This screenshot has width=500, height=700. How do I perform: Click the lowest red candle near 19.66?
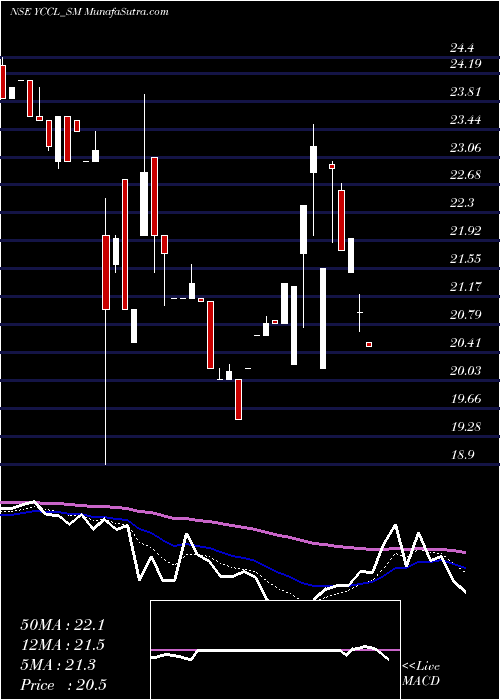(239, 400)
